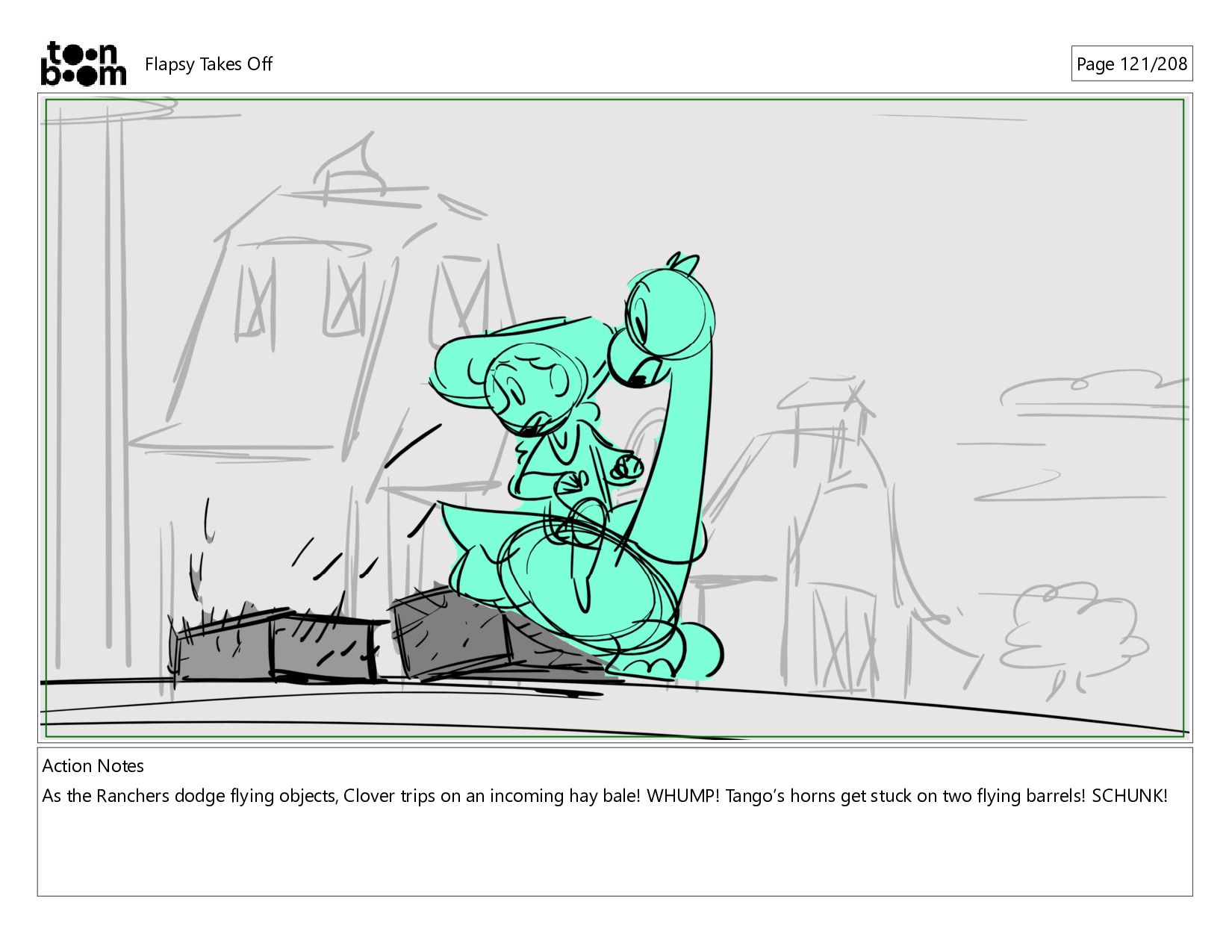Click the 'Action Notes' heading
This screenshot has height=952, width=1232.
coord(93,766)
